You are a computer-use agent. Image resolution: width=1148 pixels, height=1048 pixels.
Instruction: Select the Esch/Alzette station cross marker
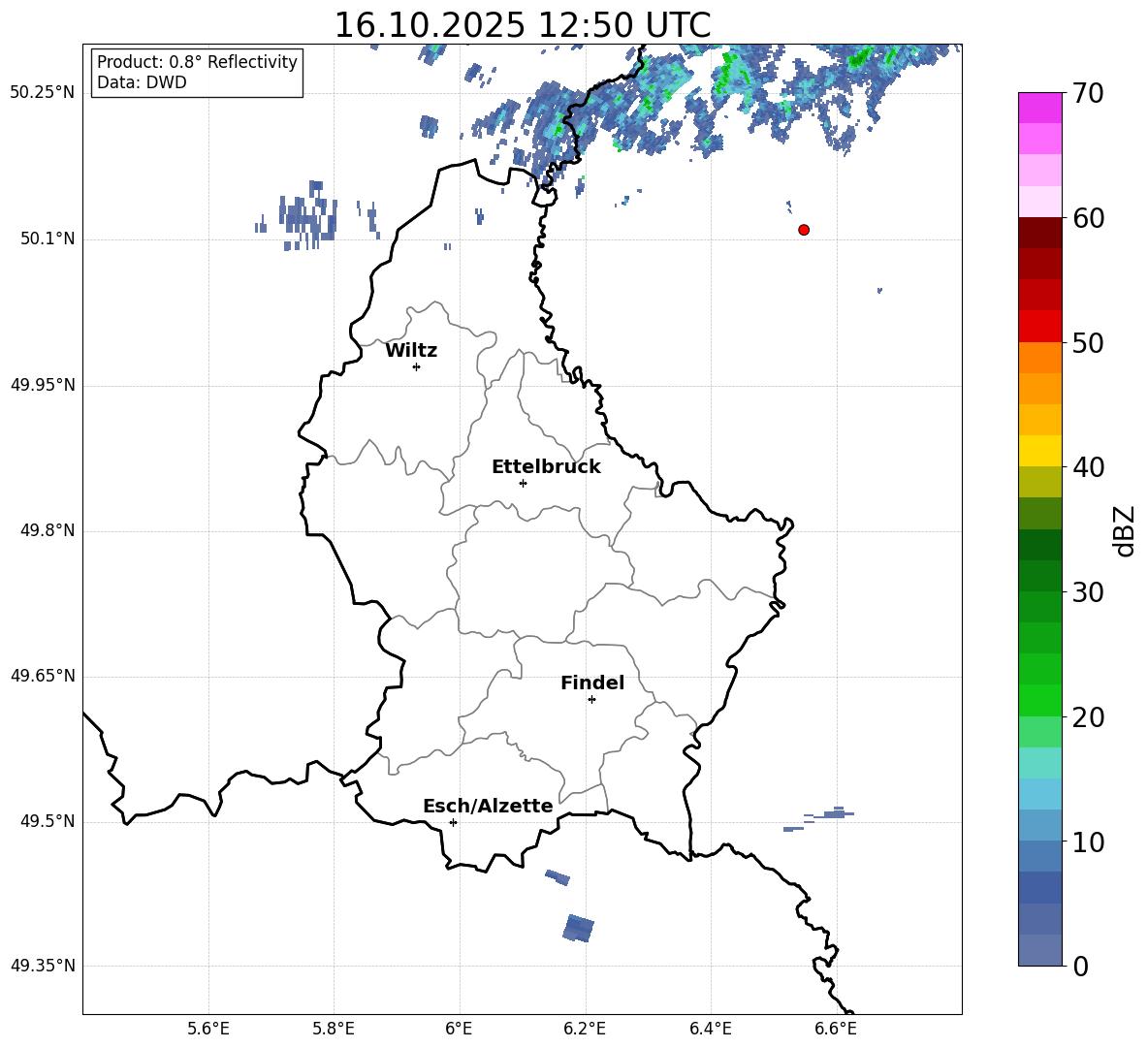pyautogui.click(x=453, y=822)
